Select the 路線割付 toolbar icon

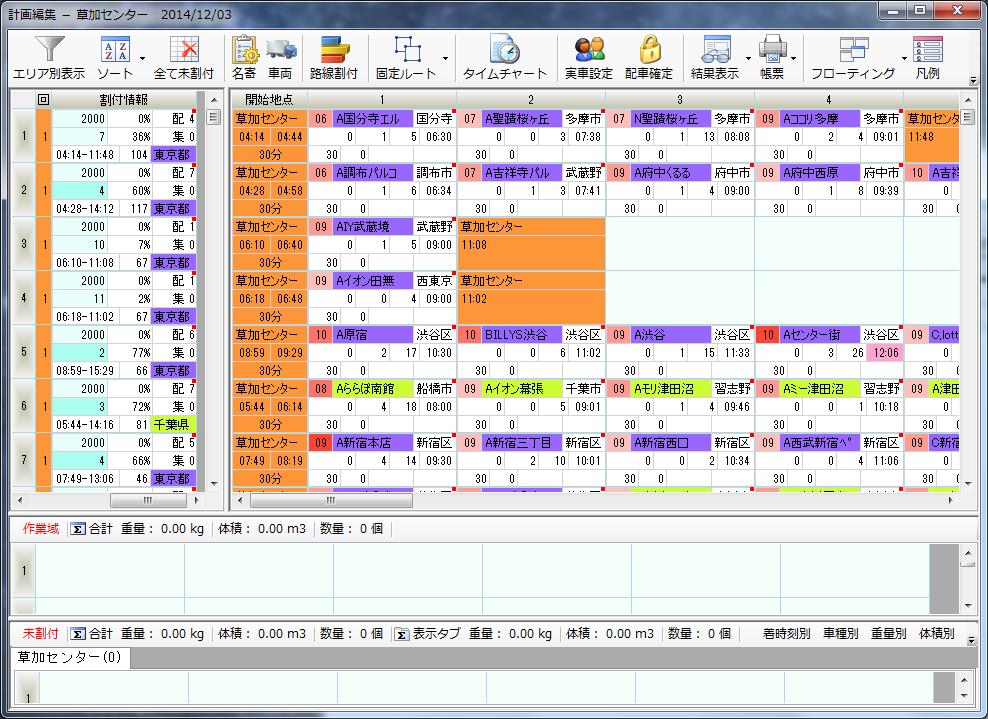click(333, 50)
